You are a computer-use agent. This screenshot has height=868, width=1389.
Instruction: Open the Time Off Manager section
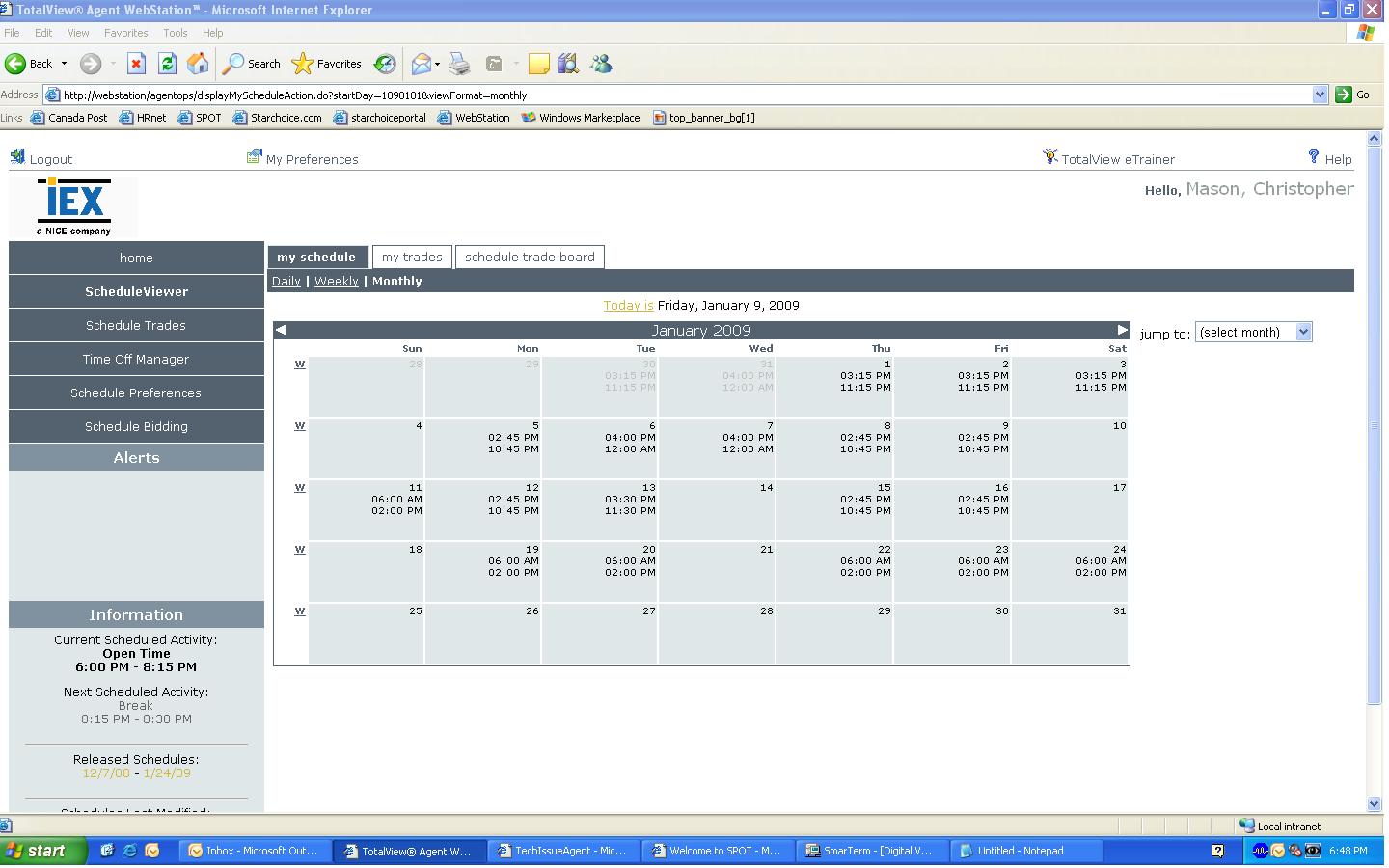click(x=136, y=360)
